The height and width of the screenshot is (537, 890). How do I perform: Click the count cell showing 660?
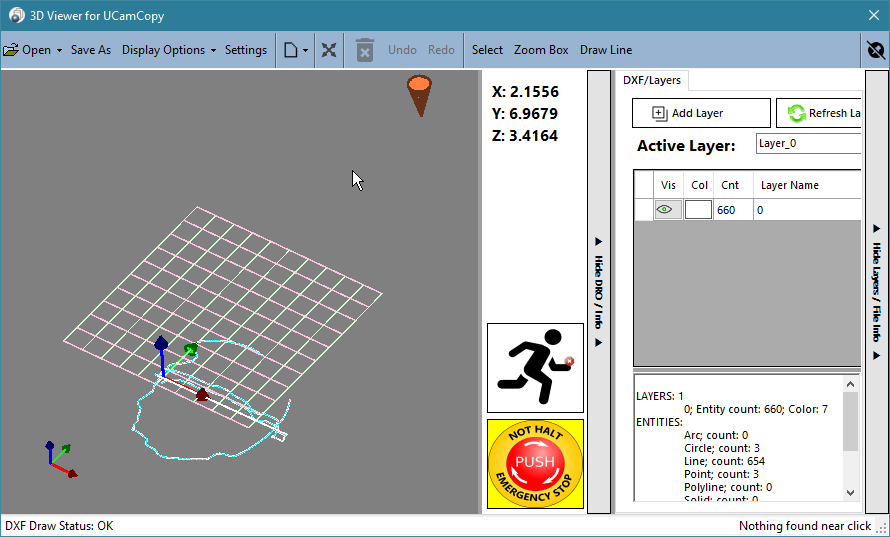733,210
